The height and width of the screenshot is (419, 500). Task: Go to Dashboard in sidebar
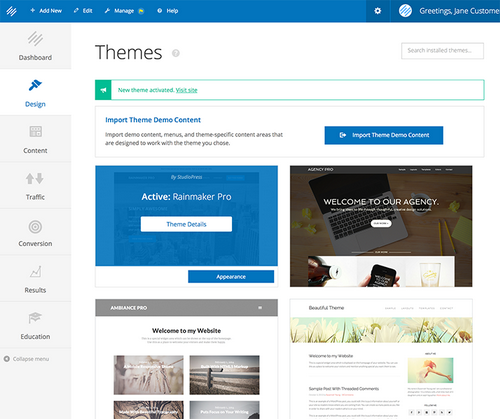35,46
